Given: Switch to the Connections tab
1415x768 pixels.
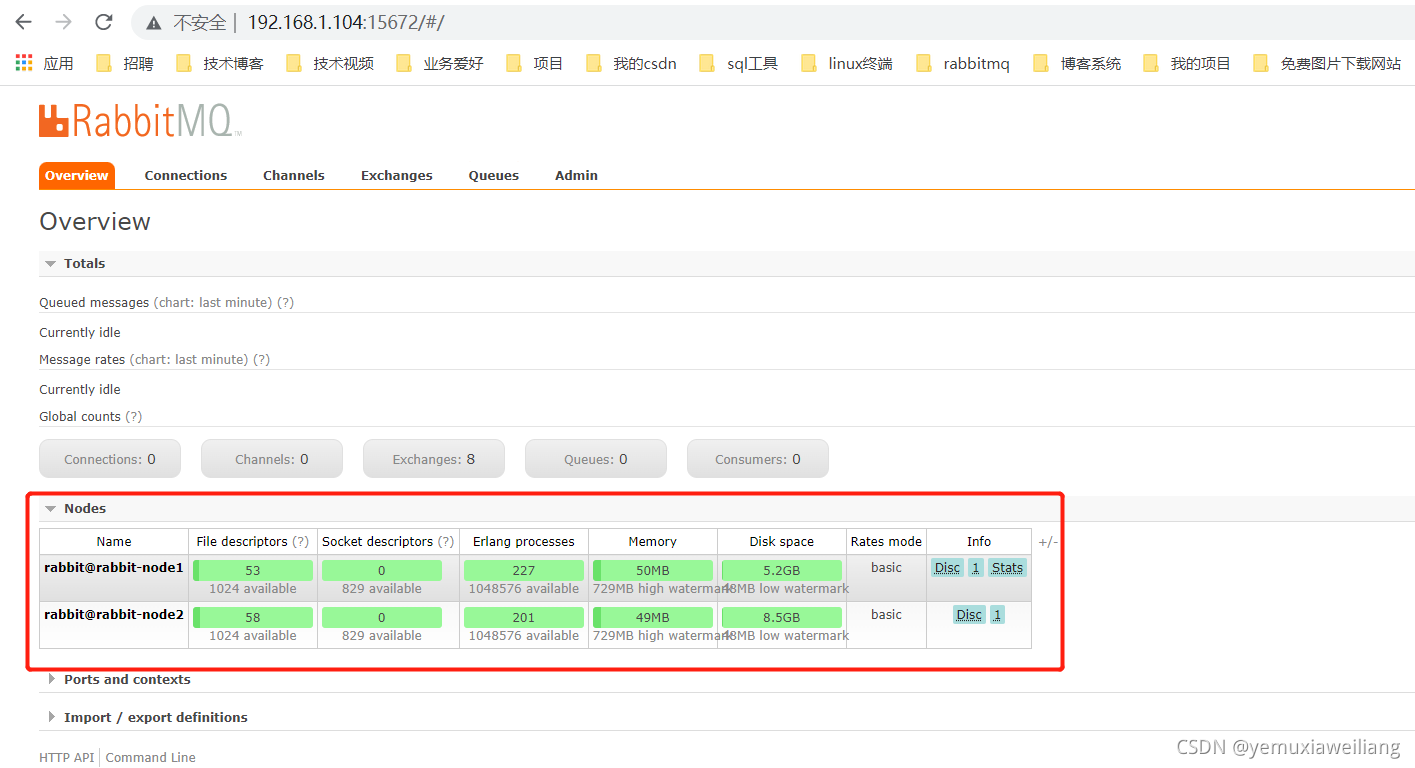Looking at the screenshot, I should [x=186, y=175].
